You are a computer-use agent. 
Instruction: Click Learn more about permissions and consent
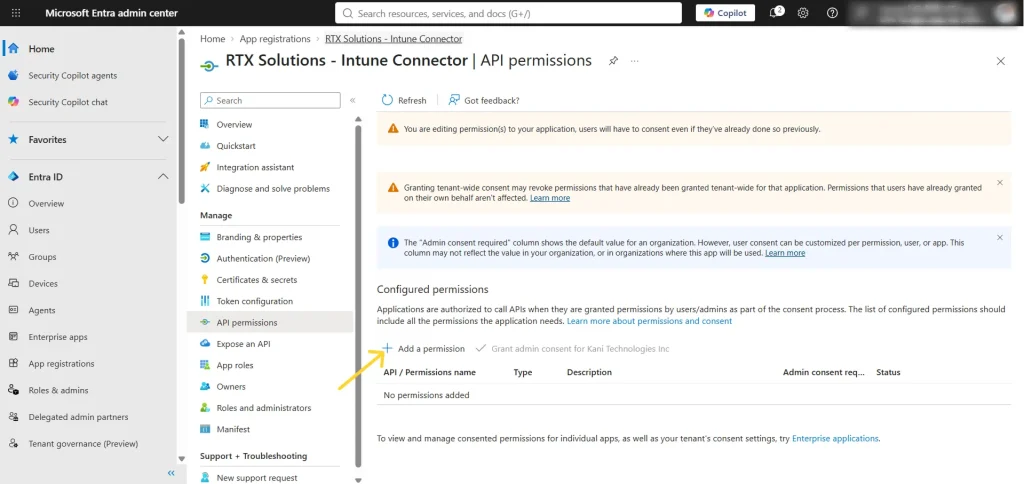pos(649,321)
